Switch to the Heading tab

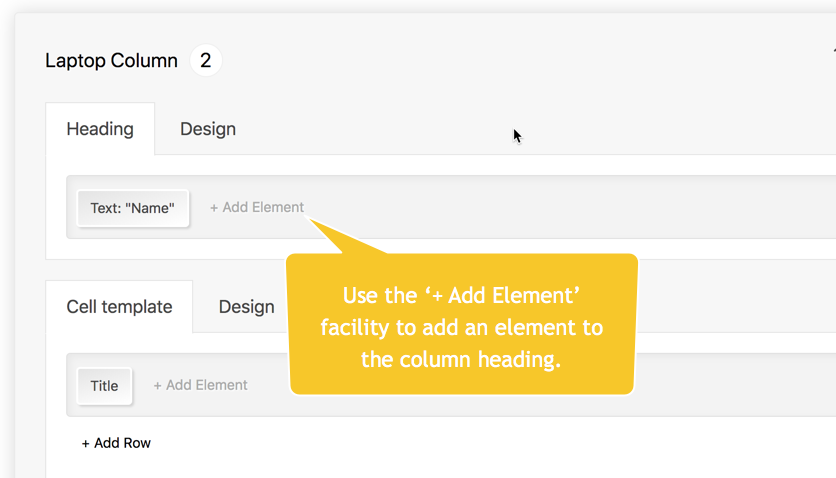(100, 129)
